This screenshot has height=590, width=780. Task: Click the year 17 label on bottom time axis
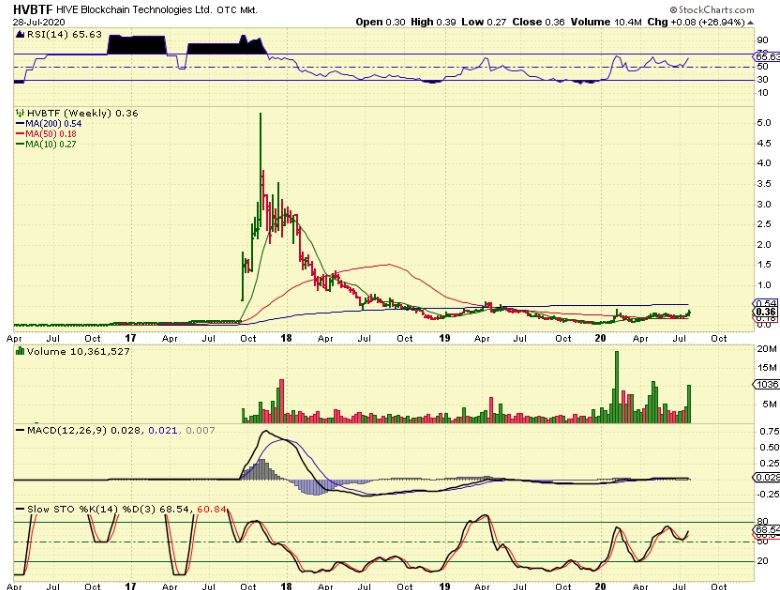[130, 586]
